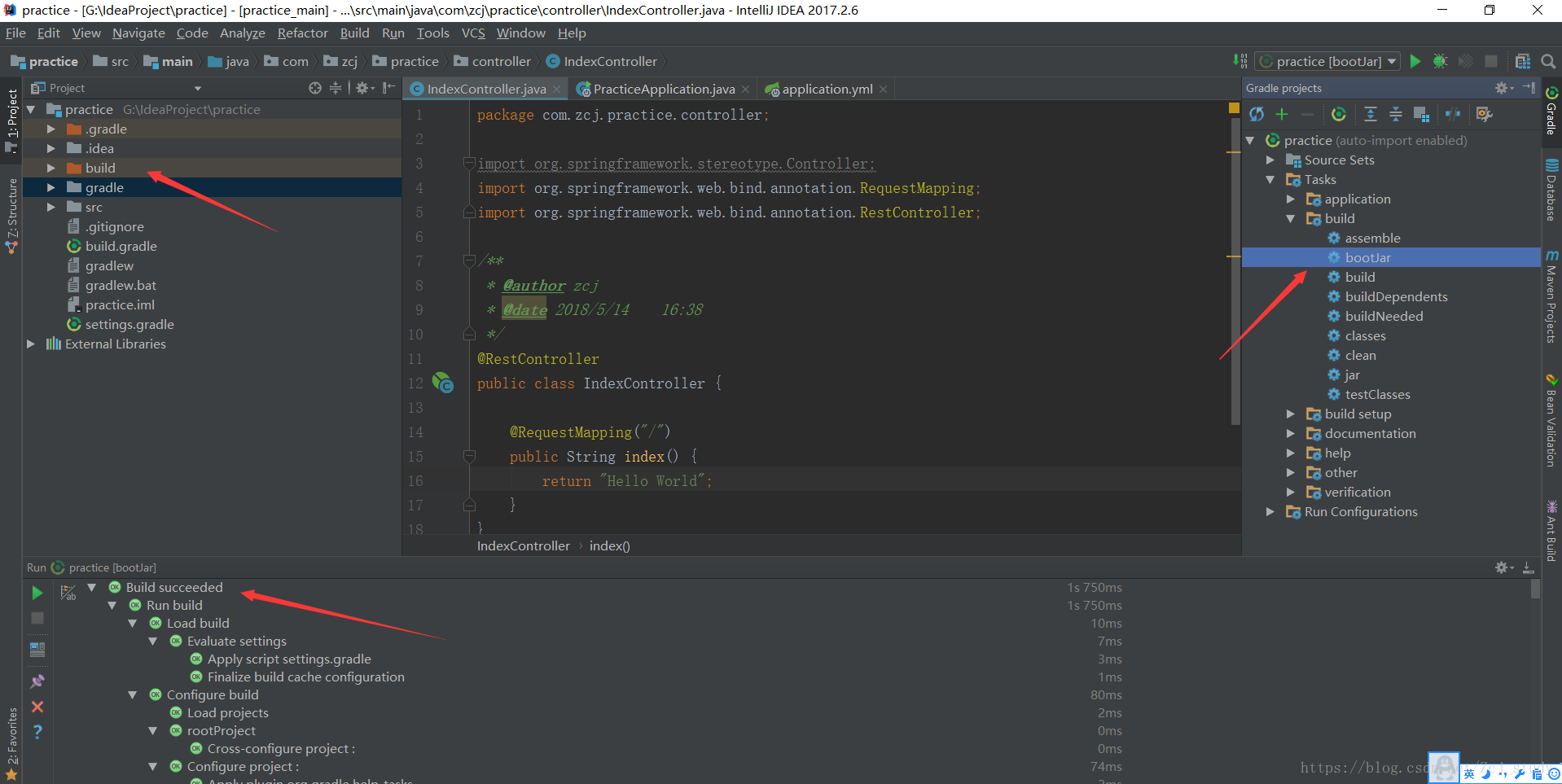The height and width of the screenshot is (784, 1562).
Task: Expand all nodes in Gradle panel
Action: 1371,114
